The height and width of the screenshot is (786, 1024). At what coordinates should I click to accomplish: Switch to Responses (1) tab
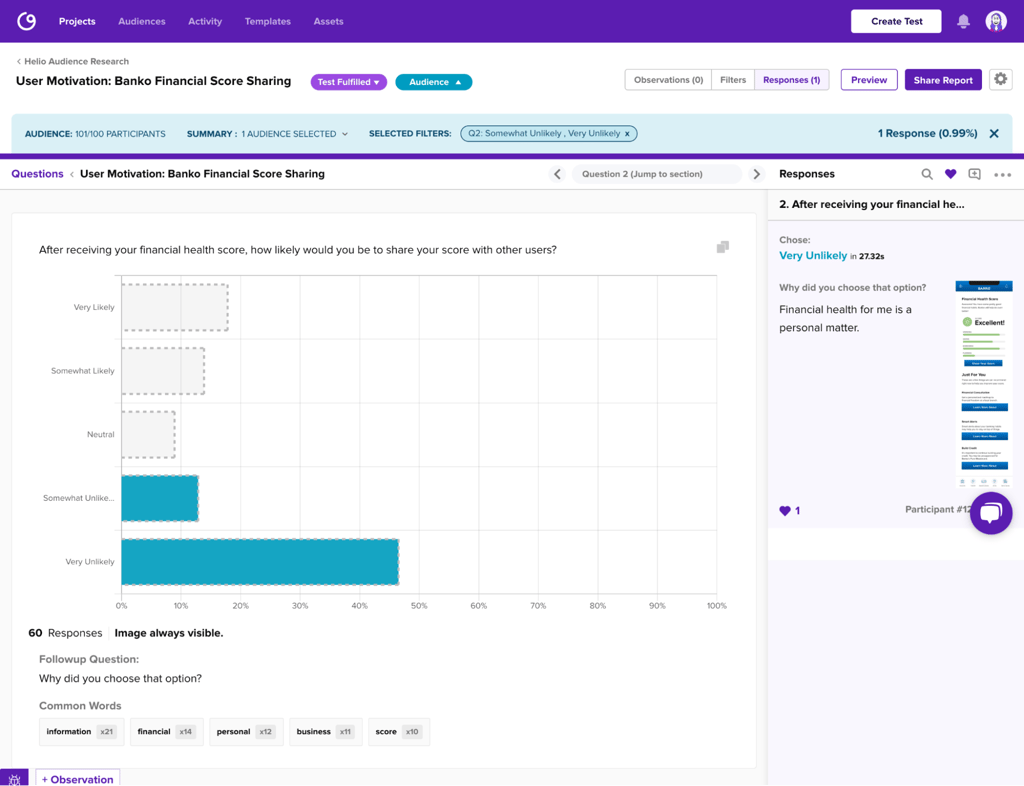coord(792,80)
